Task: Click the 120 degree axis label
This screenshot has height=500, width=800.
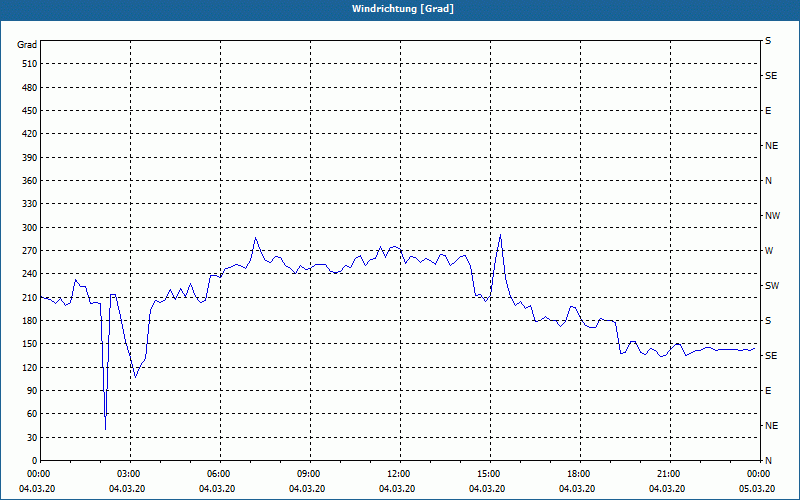Action: 30,367
